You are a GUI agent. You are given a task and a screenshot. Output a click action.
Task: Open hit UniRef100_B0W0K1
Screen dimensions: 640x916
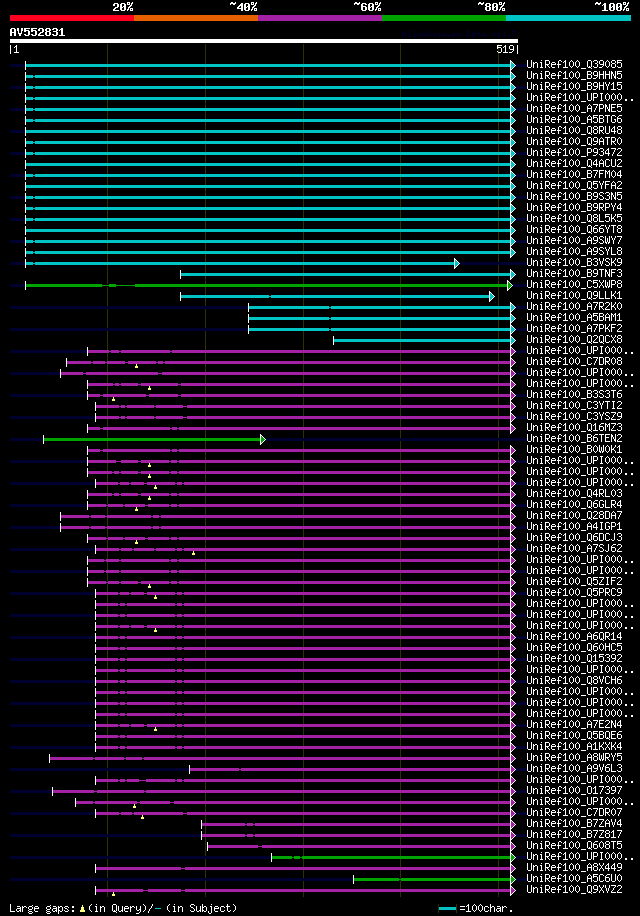click(x=574, y=450)
